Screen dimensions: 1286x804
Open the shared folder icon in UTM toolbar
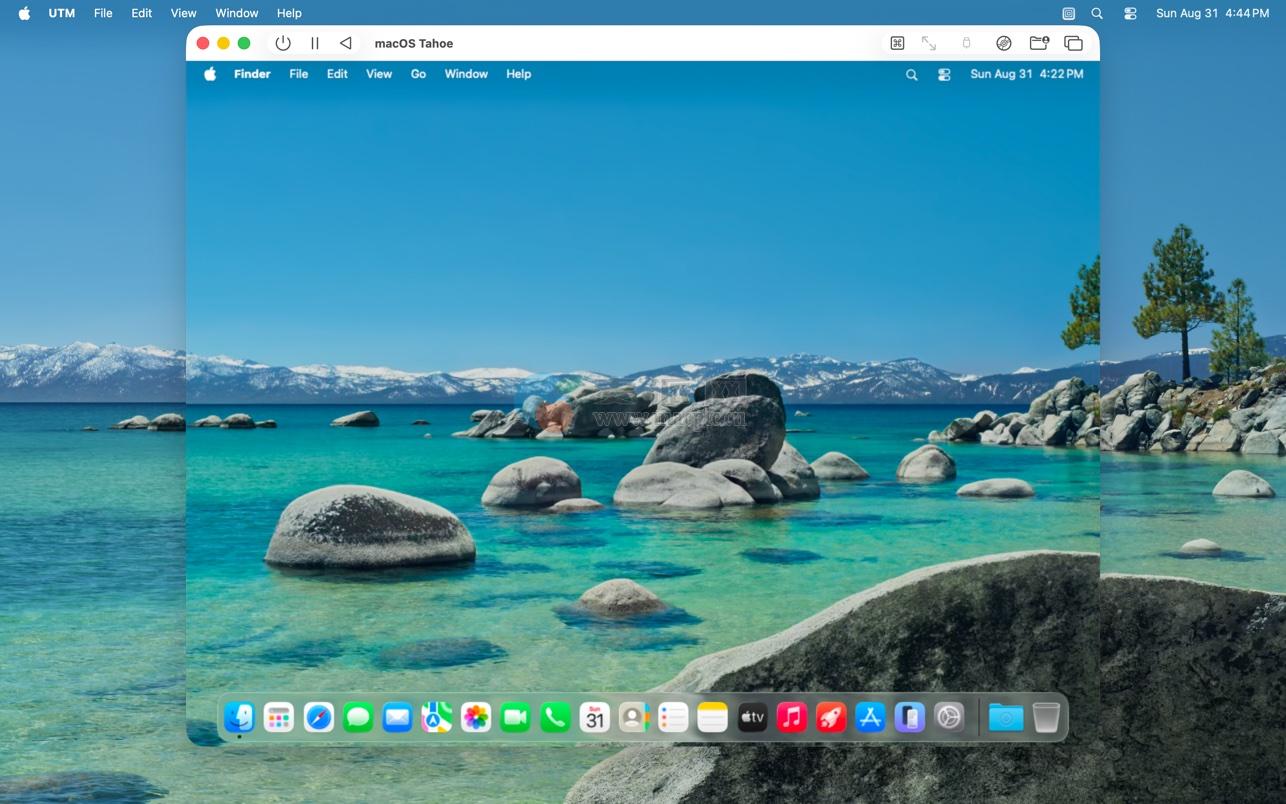pos(1039,43)
